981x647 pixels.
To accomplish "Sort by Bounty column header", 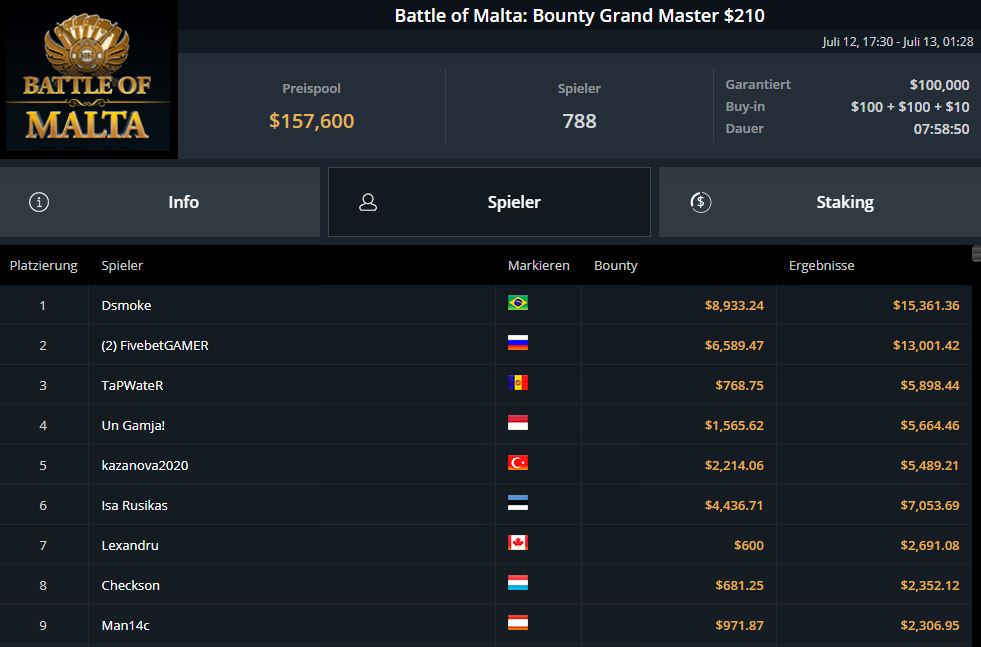I will [616, 265].
